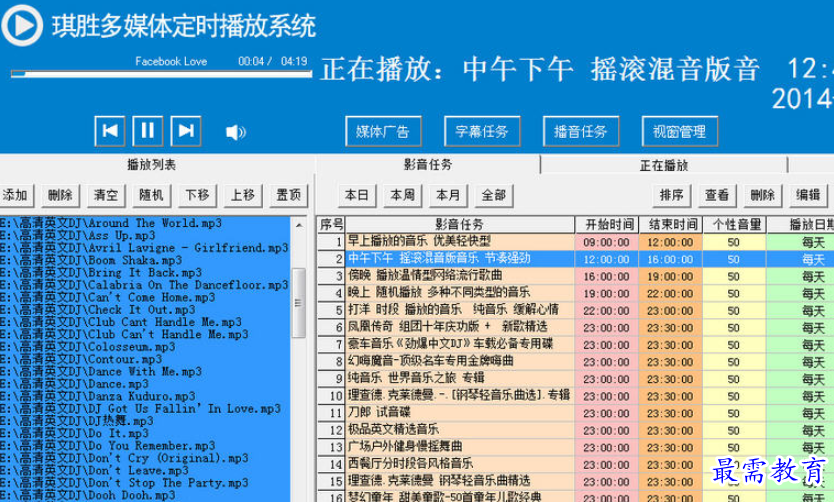This screenshot has width=834, height=502.
Task: Select Calabria On The Dancefloor.mp3
Action: (145, 285)
